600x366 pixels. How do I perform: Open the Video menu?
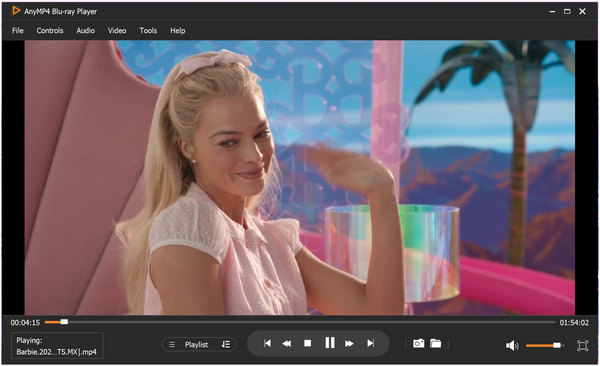point(117,31)
